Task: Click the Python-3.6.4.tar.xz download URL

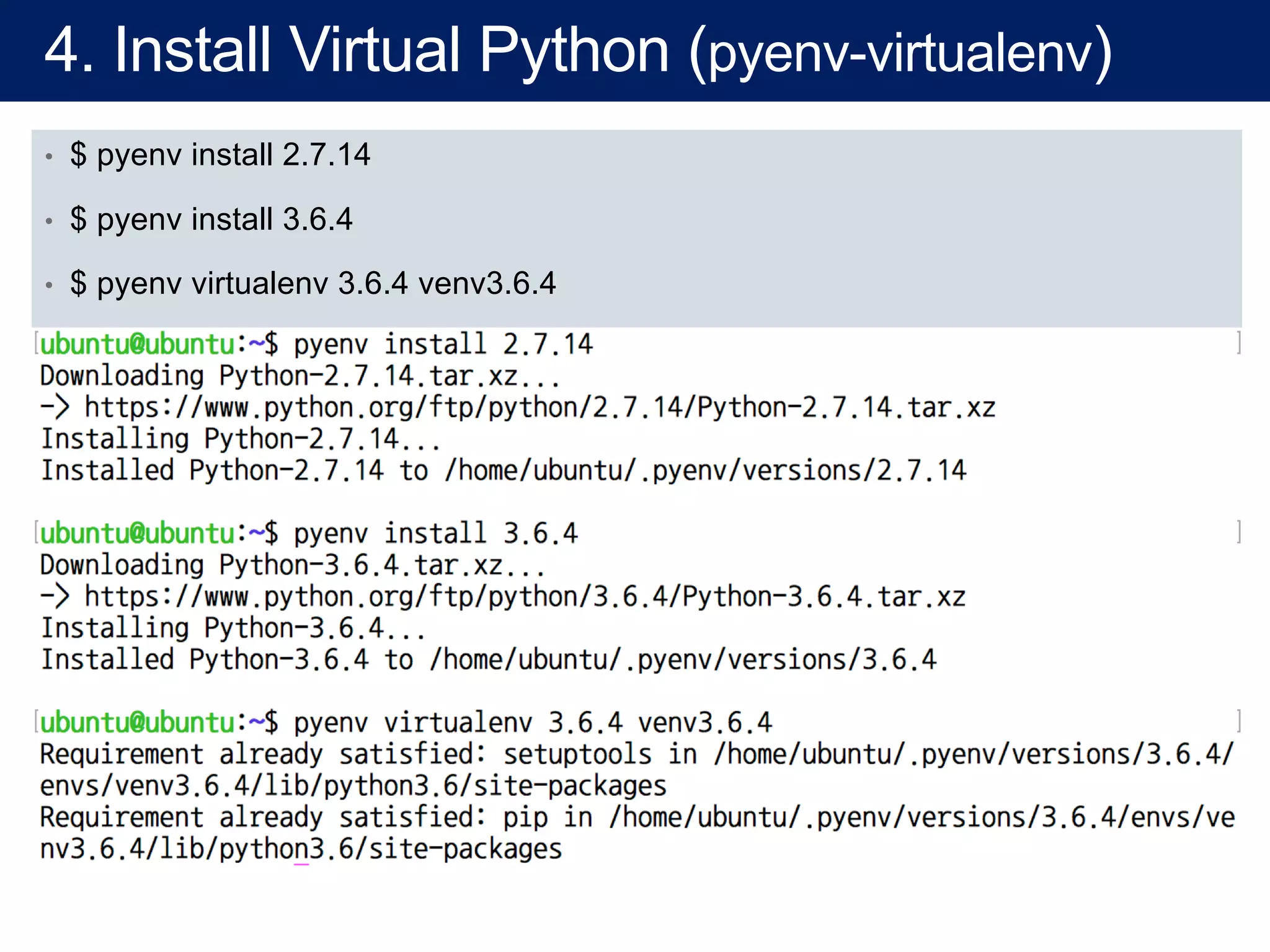Action: (x=525, y=597)
